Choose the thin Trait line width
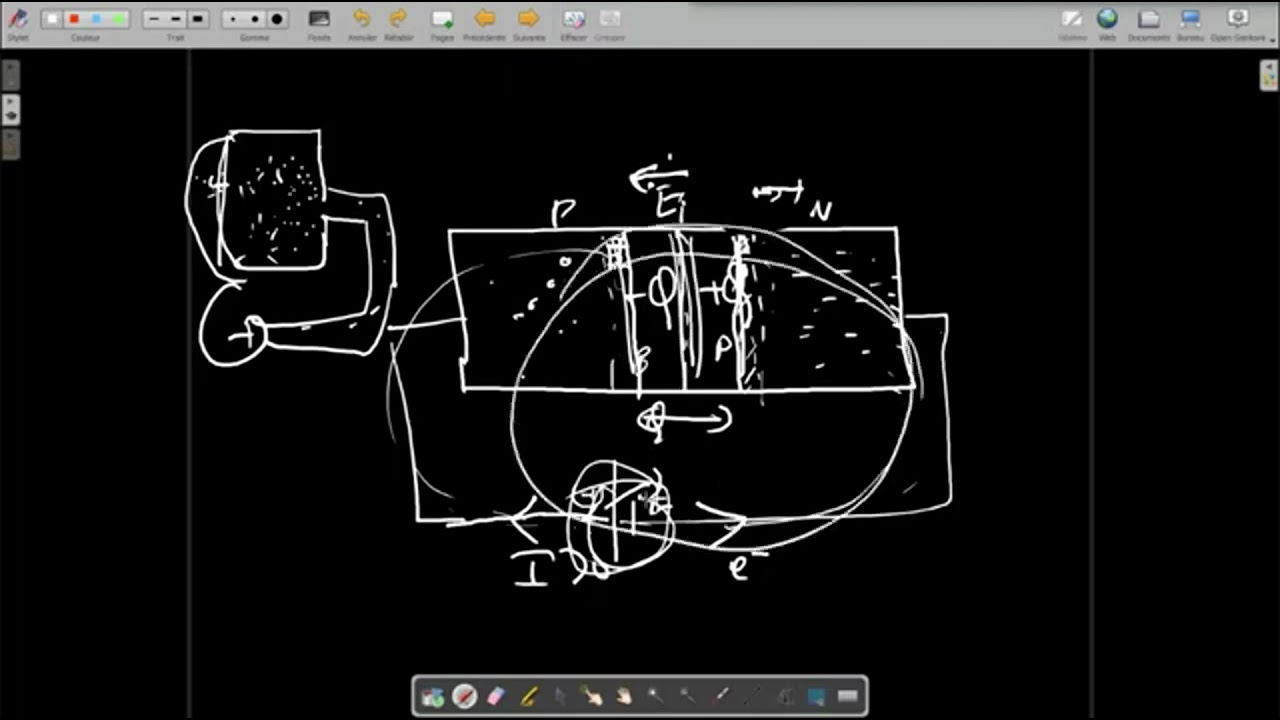Screen dimensions: 1280x720 tap(154, 19)
